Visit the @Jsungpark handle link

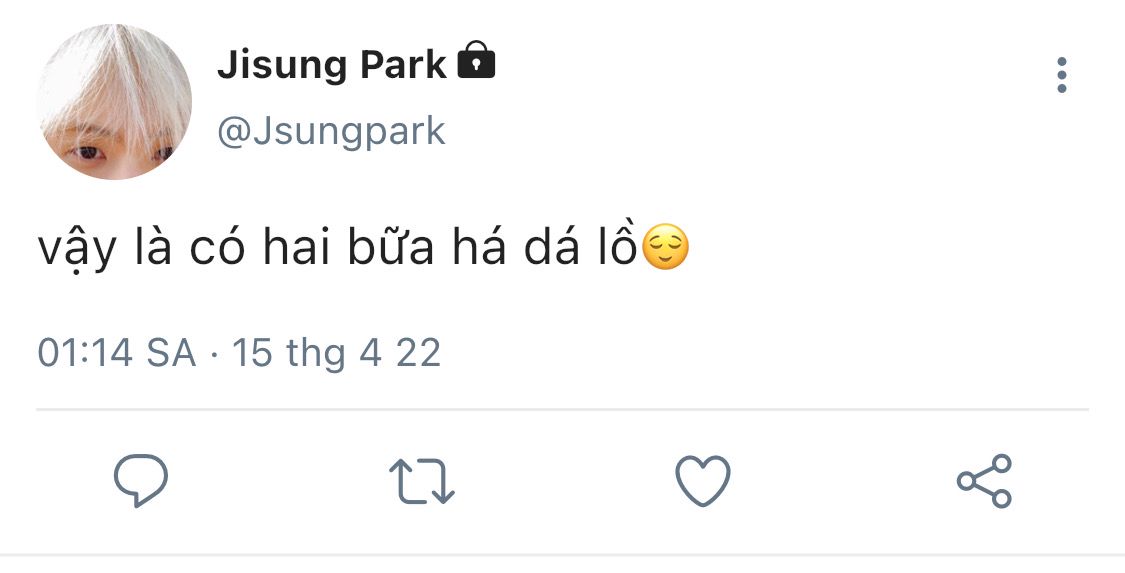coord(331,131)
